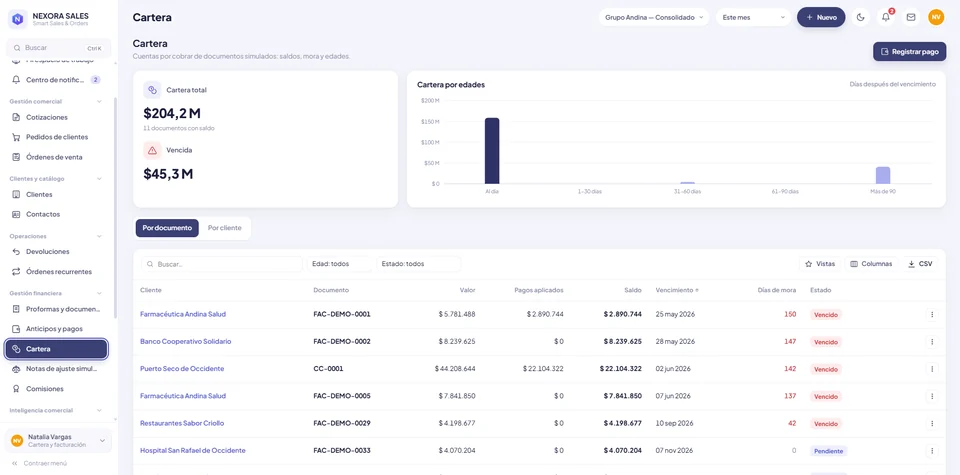Click the Cotizaciones sidebar icon

(x=17, y=117)
